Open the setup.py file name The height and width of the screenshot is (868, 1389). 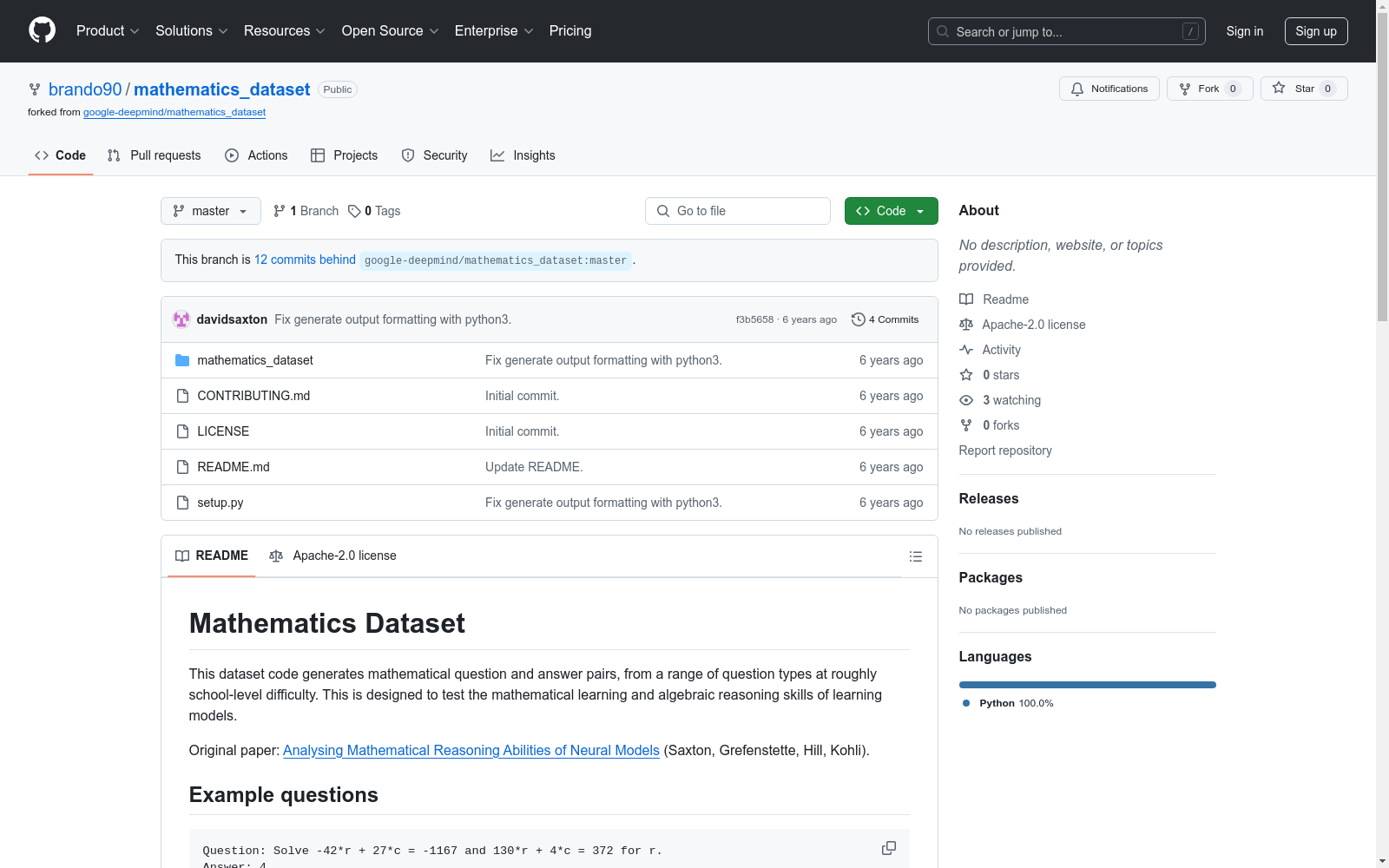click(221, 503)
